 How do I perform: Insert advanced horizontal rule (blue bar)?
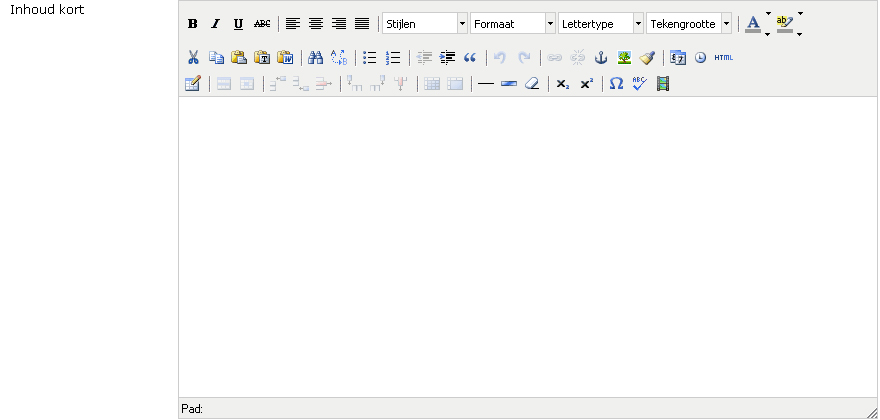(509, 84)
